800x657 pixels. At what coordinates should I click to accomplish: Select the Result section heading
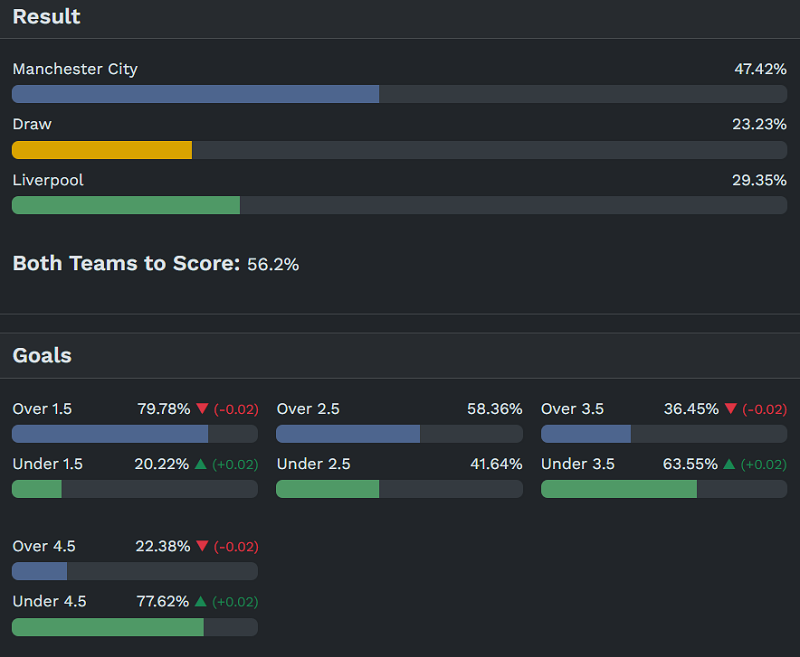click(x=47, y=17)
